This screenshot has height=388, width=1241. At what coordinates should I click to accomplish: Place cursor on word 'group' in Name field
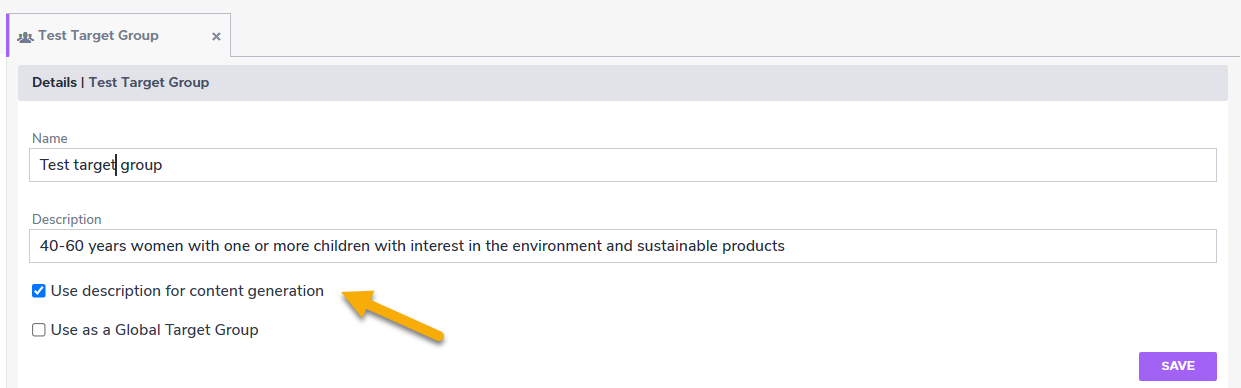point(141,165)
